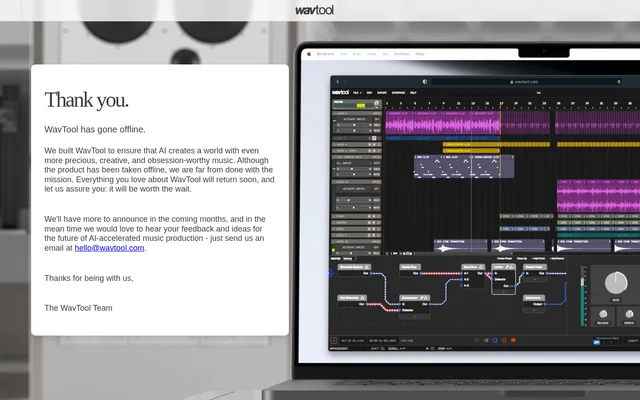The height and width of the screenshot is (400, 640).
Task: Open the EXPORT menu in the DAW
Action: pos(382,93)
